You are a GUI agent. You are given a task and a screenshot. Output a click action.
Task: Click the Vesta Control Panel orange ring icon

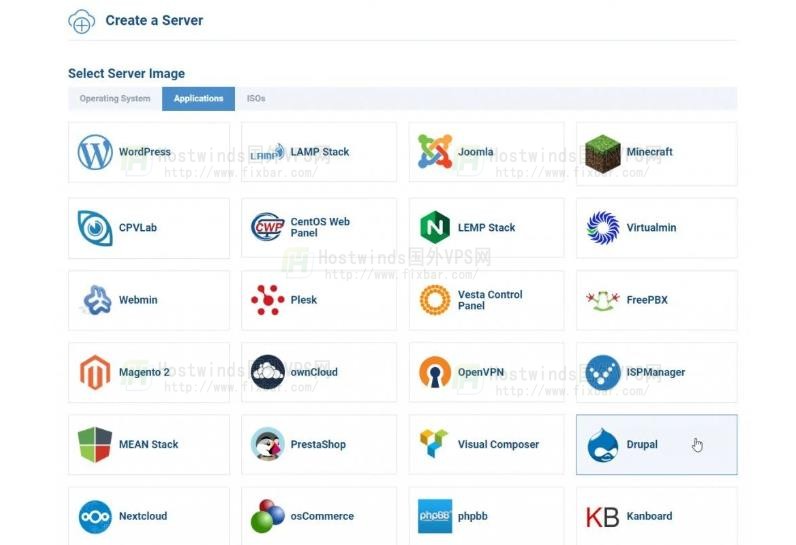(x=435, y=300)
